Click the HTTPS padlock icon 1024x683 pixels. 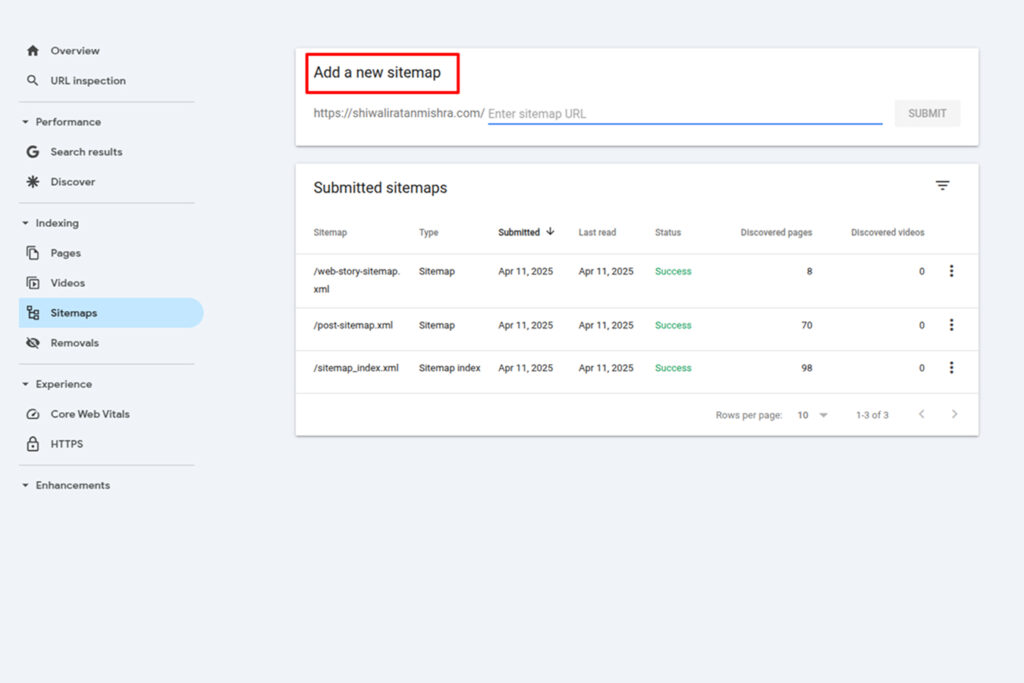click(x=33, y=444)
